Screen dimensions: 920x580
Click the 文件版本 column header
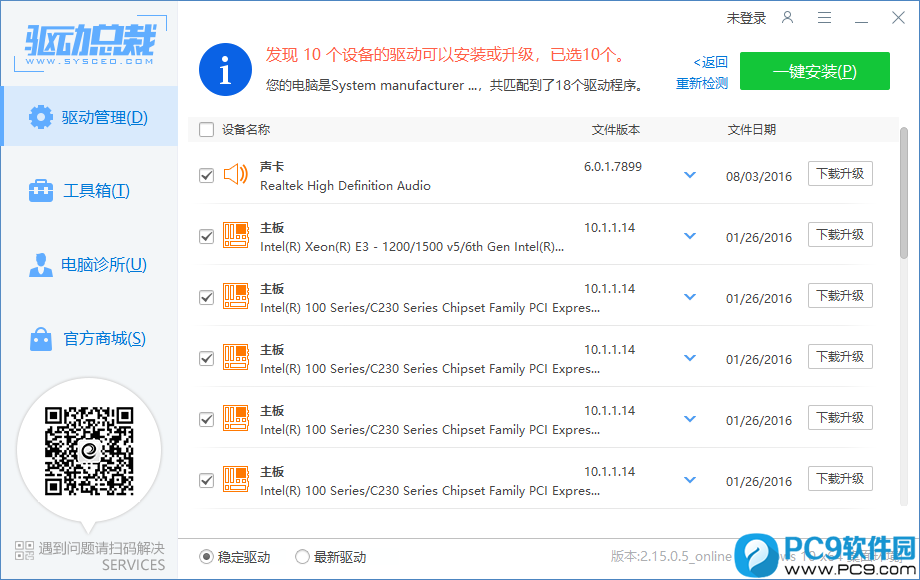(x=615, y=130)
